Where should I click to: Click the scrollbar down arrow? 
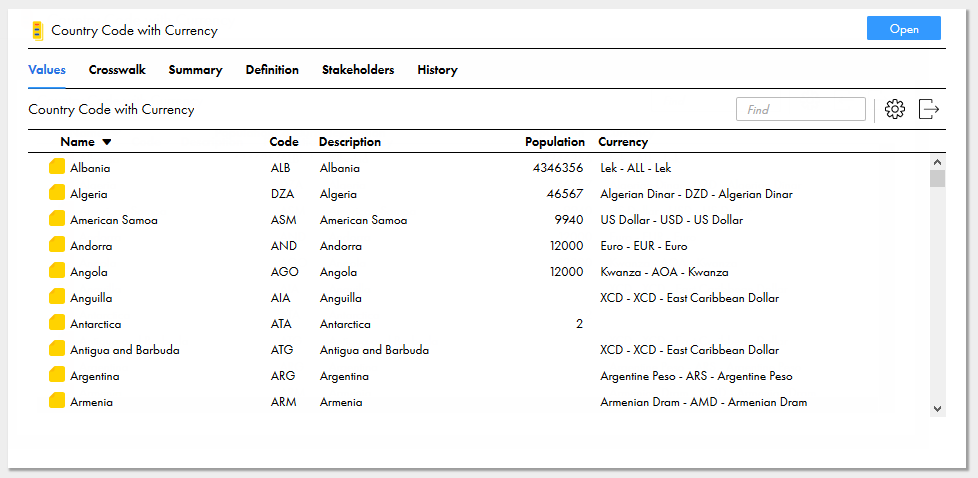937,409
